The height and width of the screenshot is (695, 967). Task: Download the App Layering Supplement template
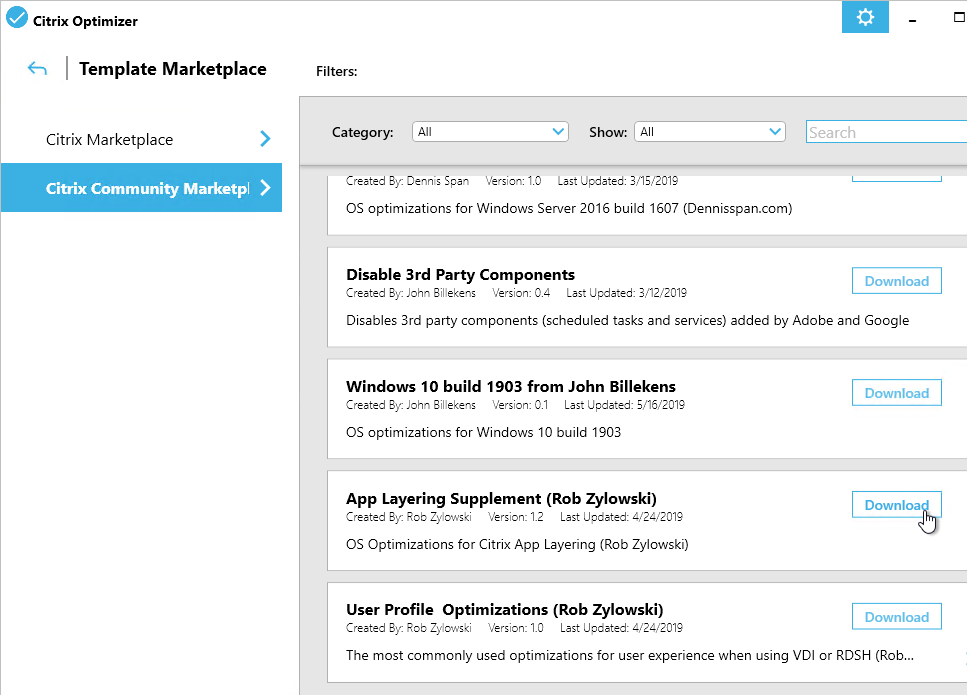click(896, 504)
